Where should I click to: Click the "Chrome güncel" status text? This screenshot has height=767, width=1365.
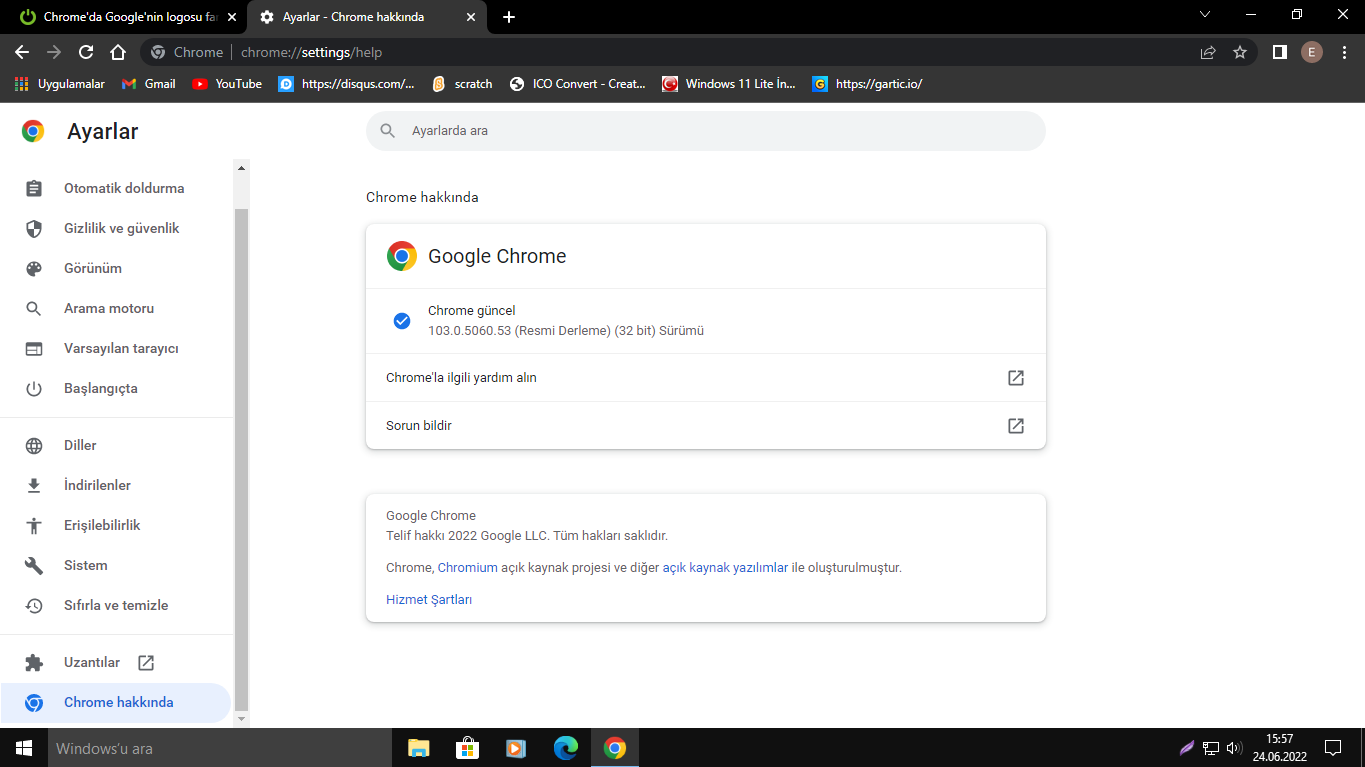(472, 311)
